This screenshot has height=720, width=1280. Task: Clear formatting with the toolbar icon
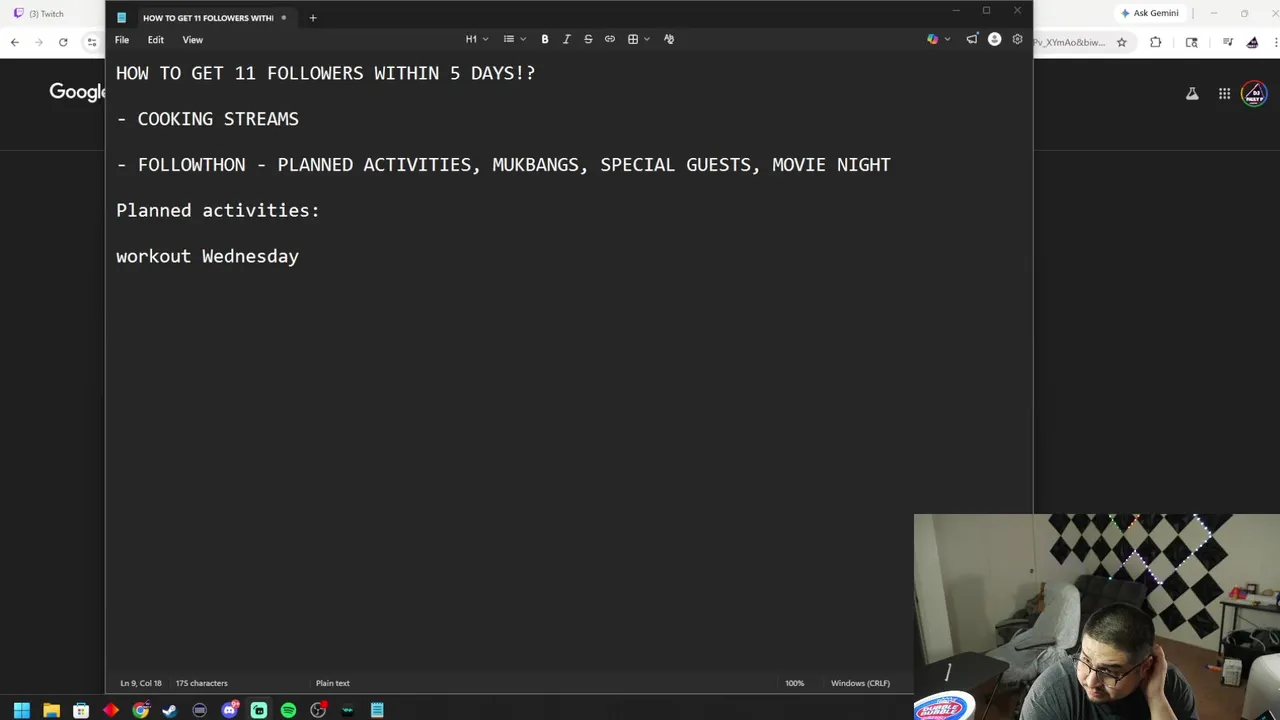point(669,39)
